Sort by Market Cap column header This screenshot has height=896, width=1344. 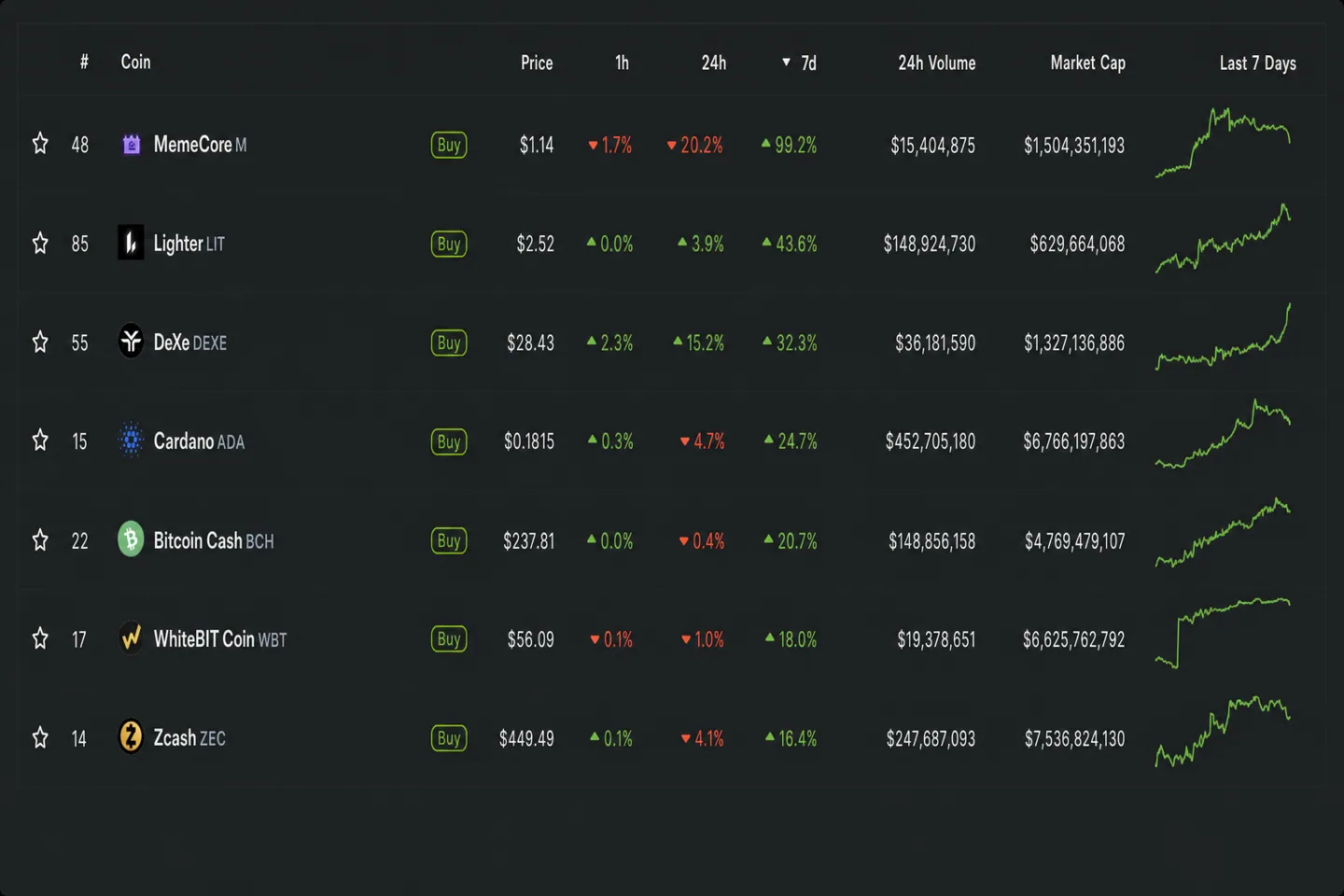(x=1087, y=63)
